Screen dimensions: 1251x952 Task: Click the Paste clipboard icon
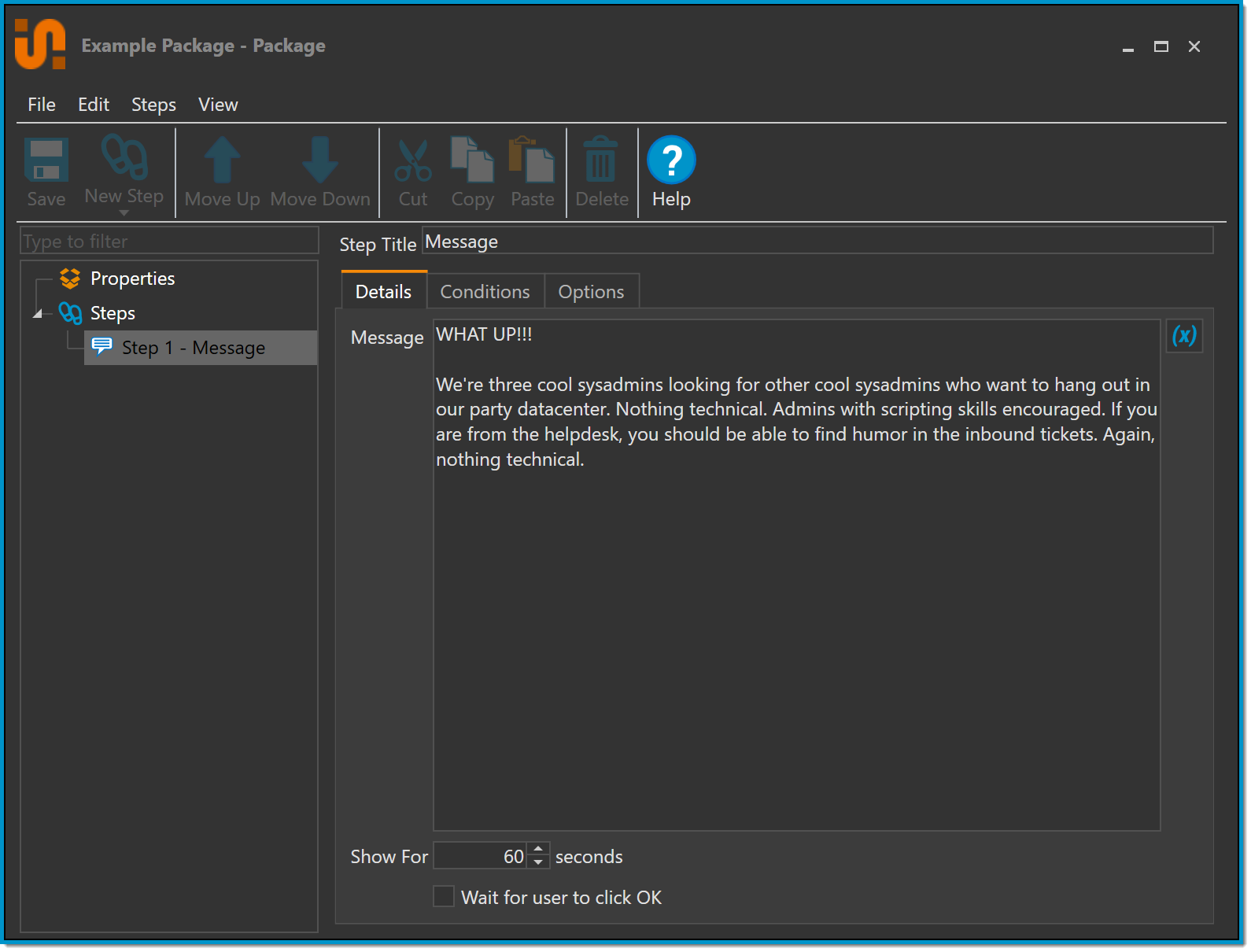(x=532, y=160)
